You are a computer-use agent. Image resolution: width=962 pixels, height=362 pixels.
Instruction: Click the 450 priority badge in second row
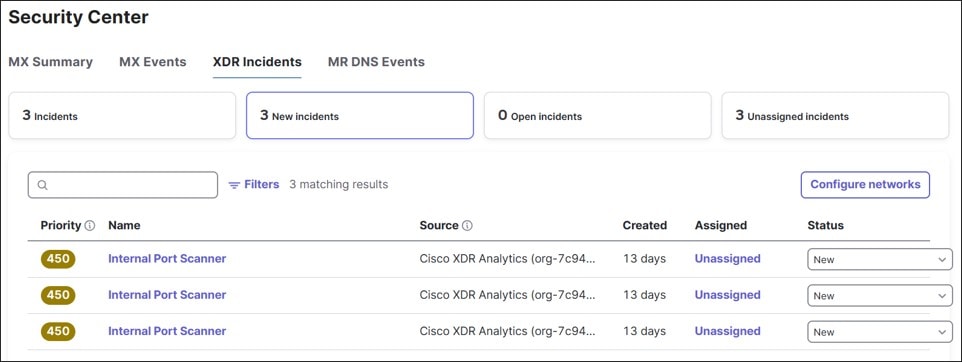[58, 295]
